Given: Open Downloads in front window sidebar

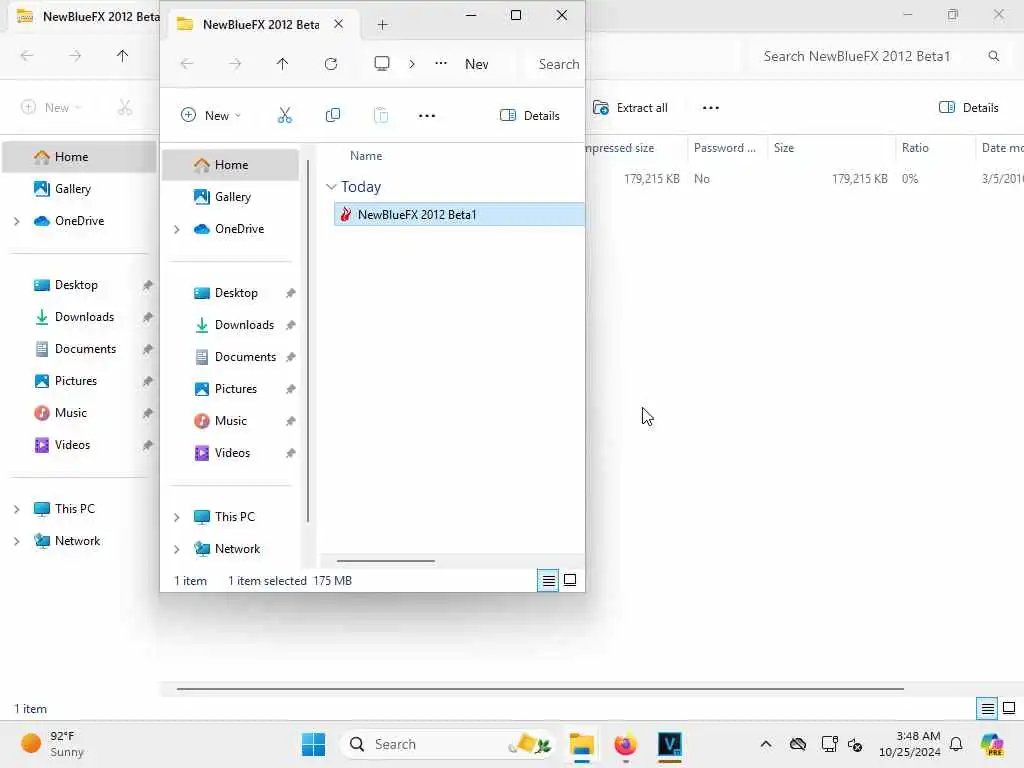Looking at the screenshot, I should click(x=231, y=325).
